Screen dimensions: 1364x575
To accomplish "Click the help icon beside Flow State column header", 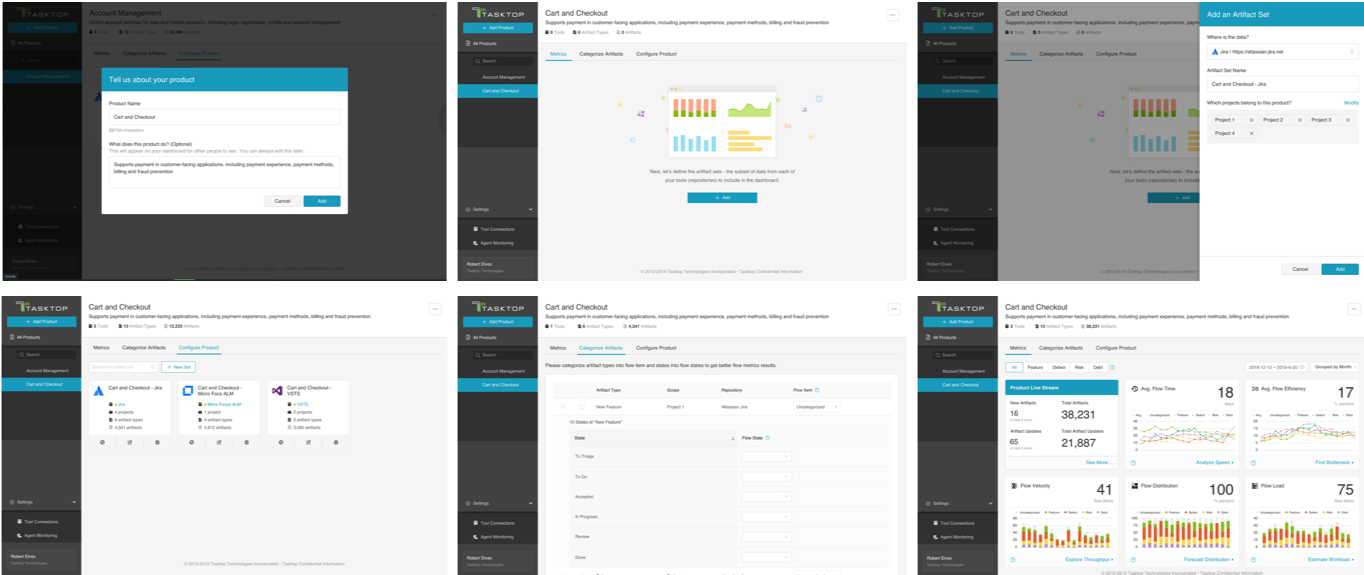I will tap(768, 438).
